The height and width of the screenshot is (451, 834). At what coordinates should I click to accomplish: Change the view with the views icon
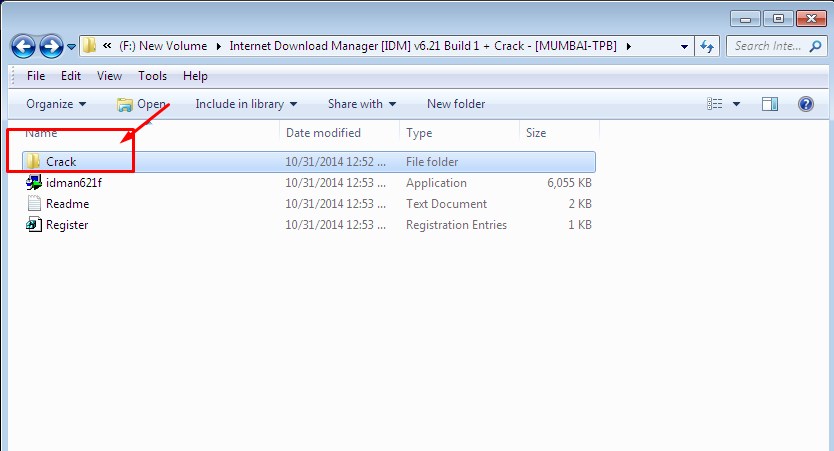click(x=714, y=104)
